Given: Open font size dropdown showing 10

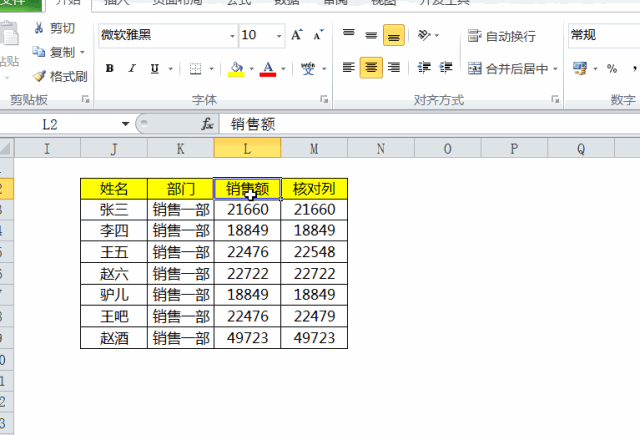Looking at the screenshot, I should click(279, 36).
